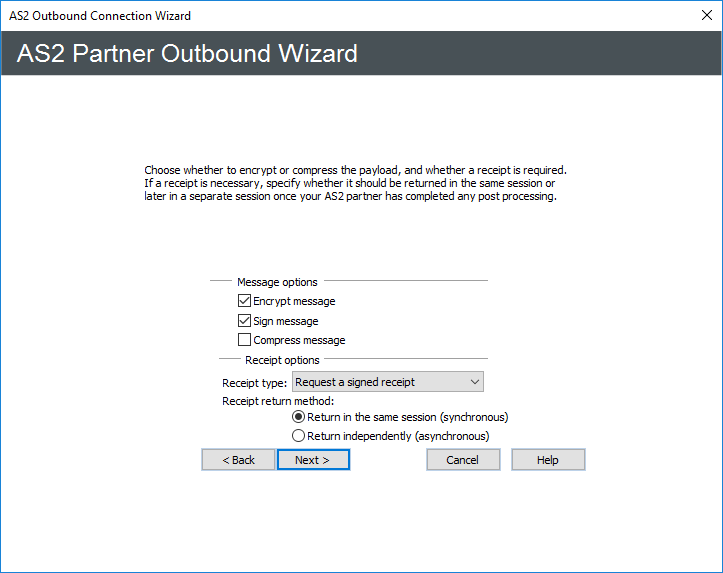Choose Return independently (asynchronous) radio button
Image resolution: width=723 pixels, height=573 pixels.
[x=298, y=436]
